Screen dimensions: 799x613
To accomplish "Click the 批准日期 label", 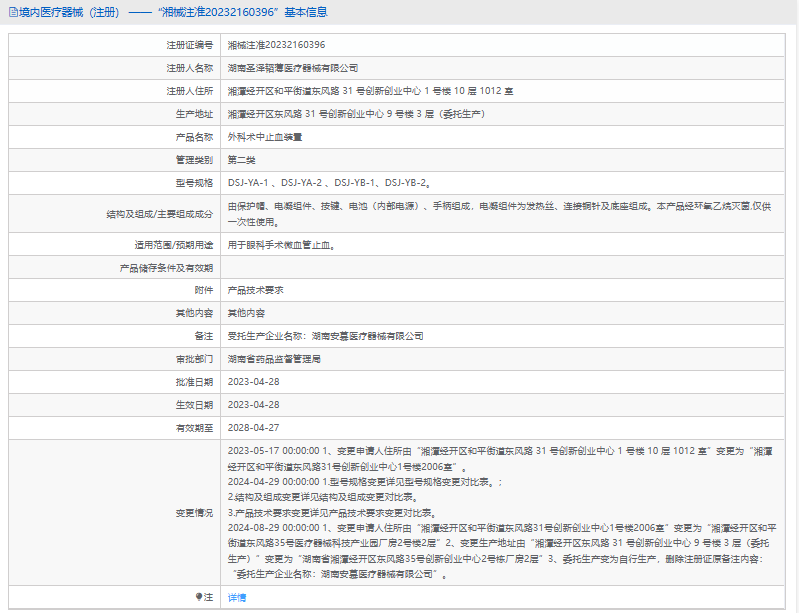I will coord(194,382).
